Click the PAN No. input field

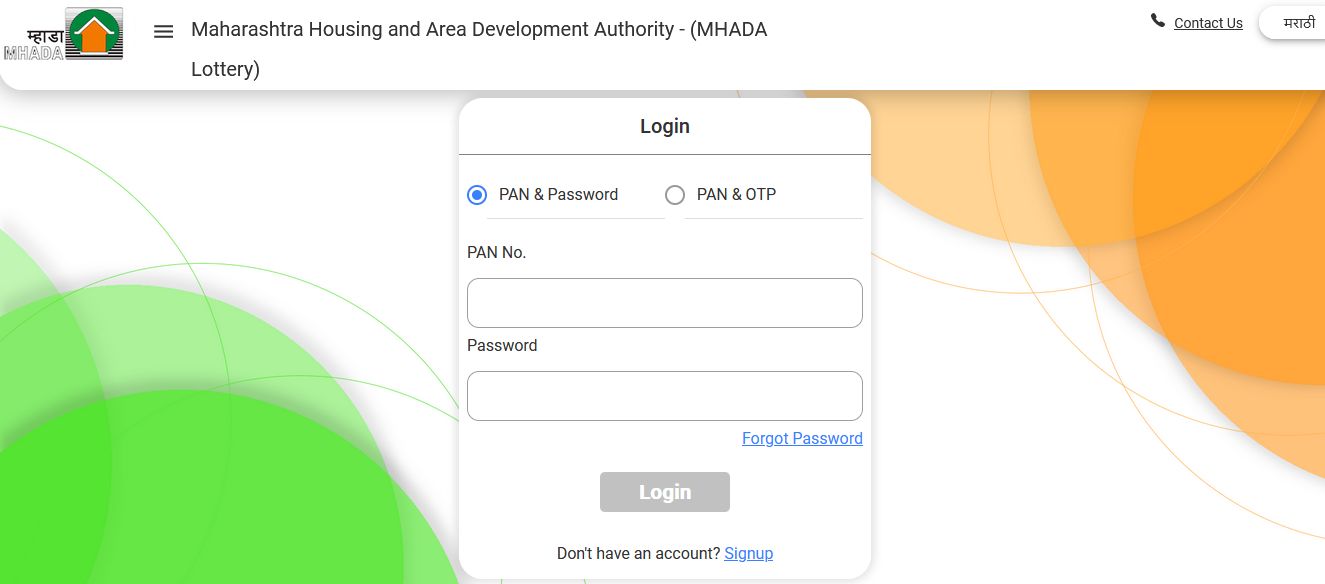[664, 302]
